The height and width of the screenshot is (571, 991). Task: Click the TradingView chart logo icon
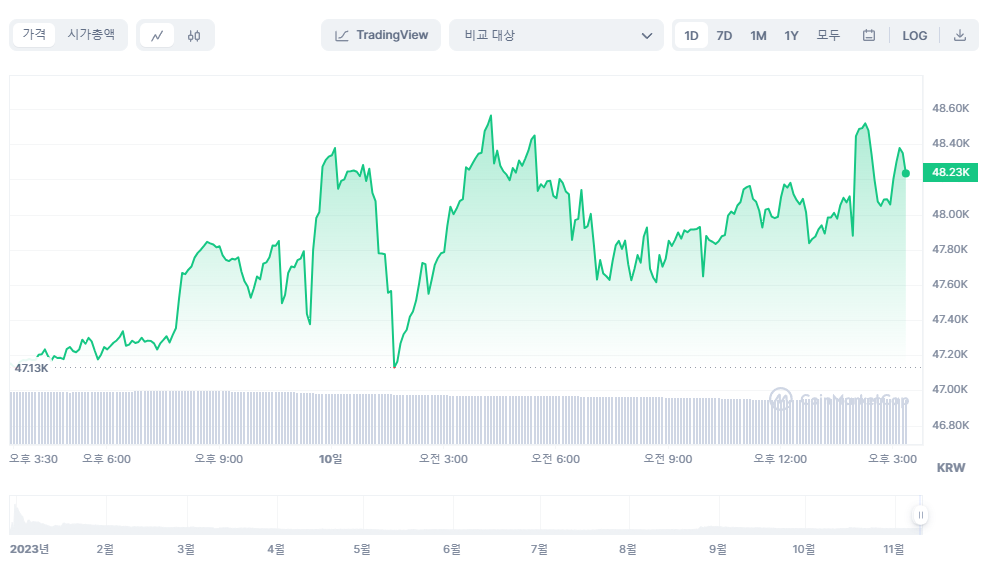click(341, 36)
